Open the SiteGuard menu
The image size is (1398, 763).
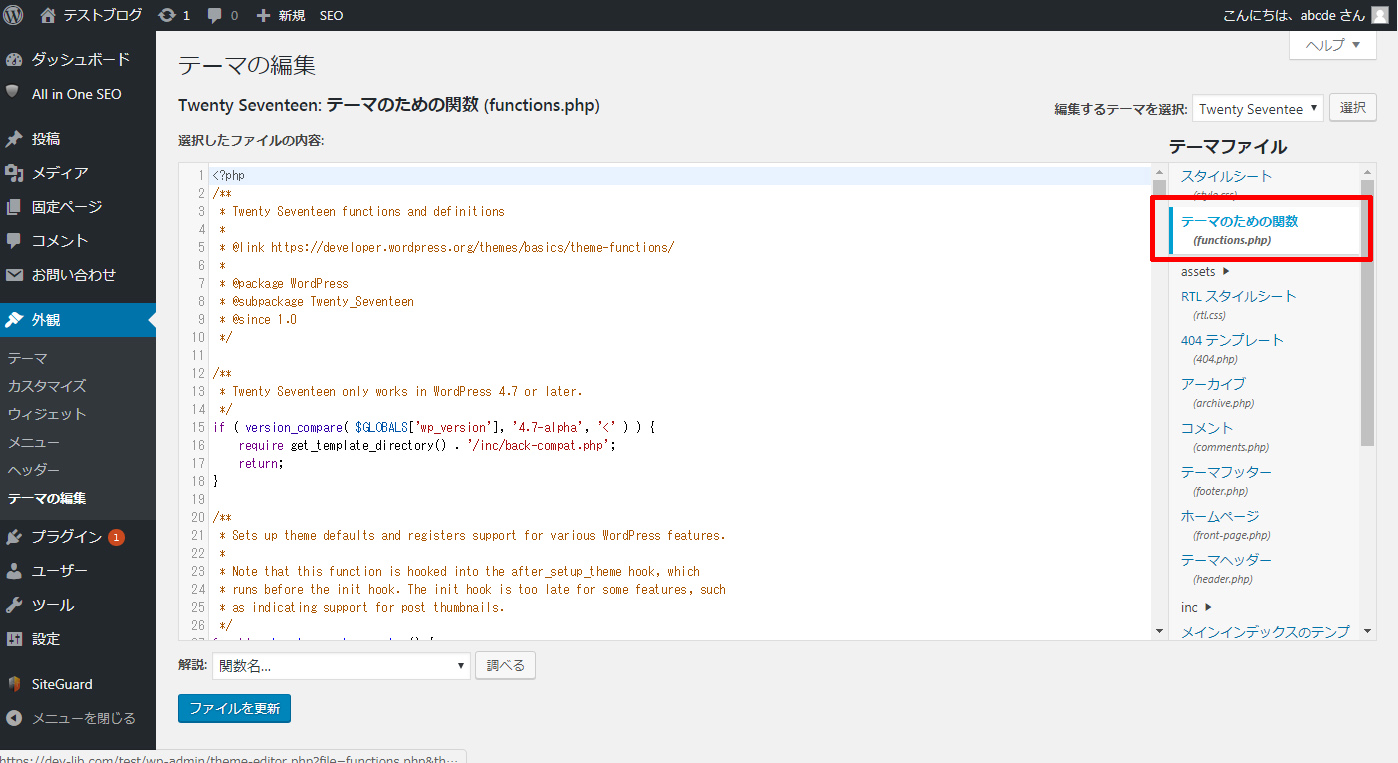pos(62,684)
